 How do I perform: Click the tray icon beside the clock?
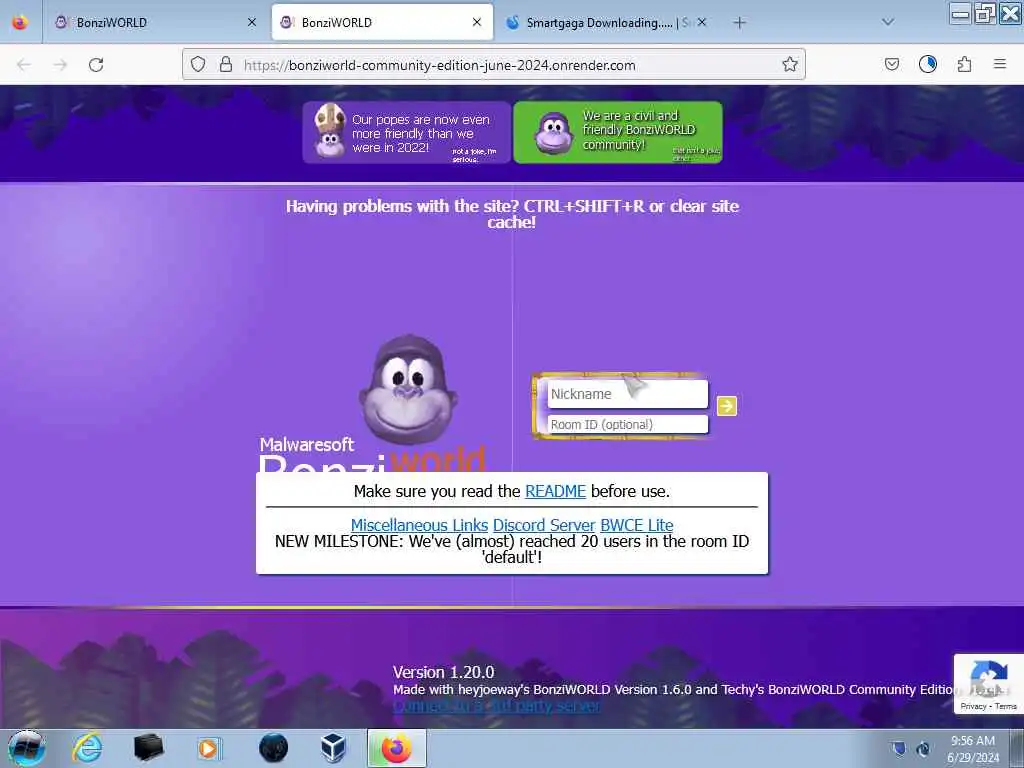pos(923,748)
